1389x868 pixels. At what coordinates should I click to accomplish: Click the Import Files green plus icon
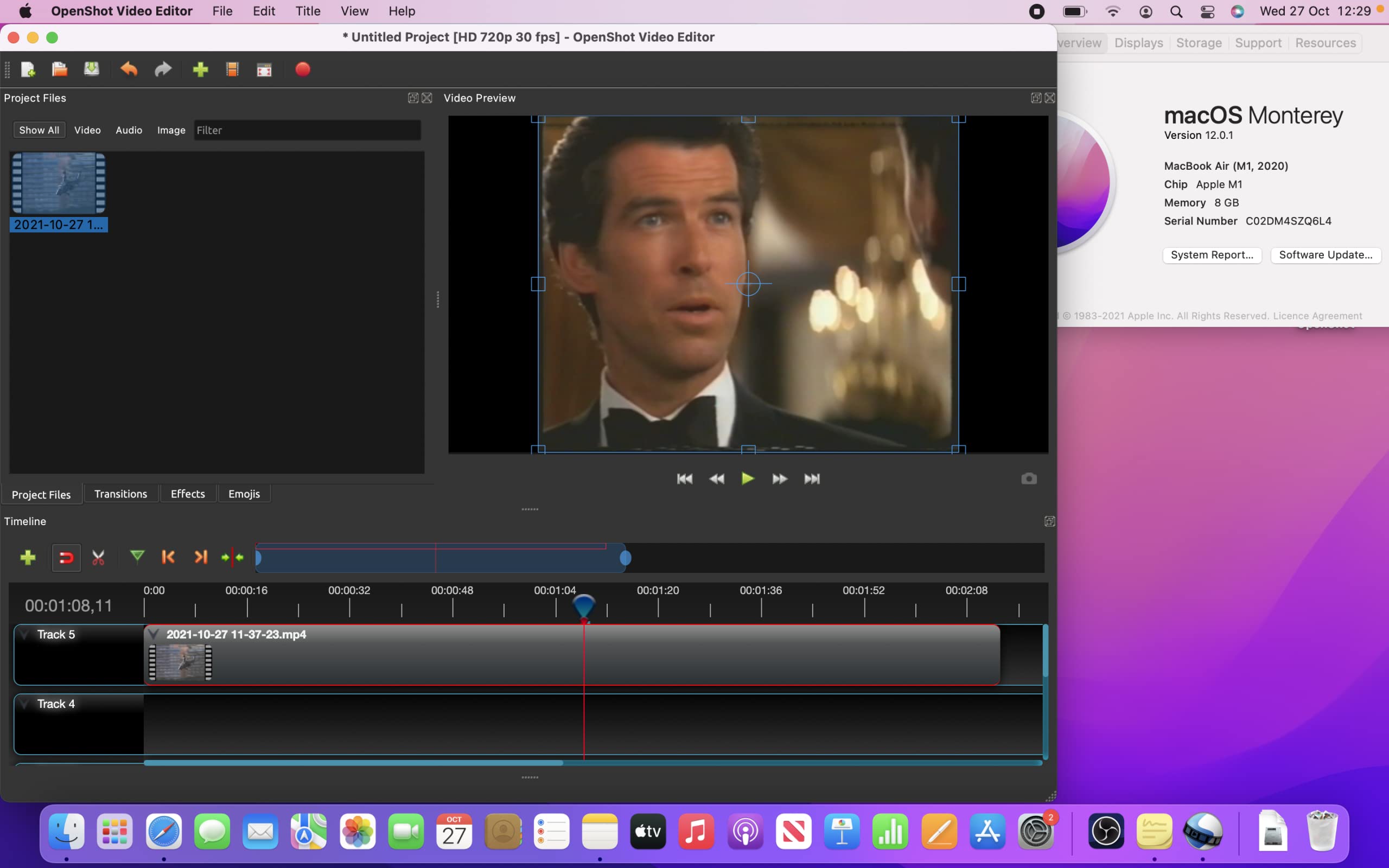tap(200, 69)
